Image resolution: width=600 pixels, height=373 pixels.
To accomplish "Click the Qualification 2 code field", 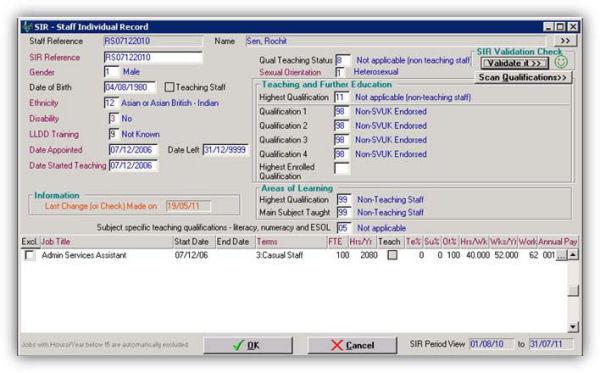I will [x=341, y=125].
